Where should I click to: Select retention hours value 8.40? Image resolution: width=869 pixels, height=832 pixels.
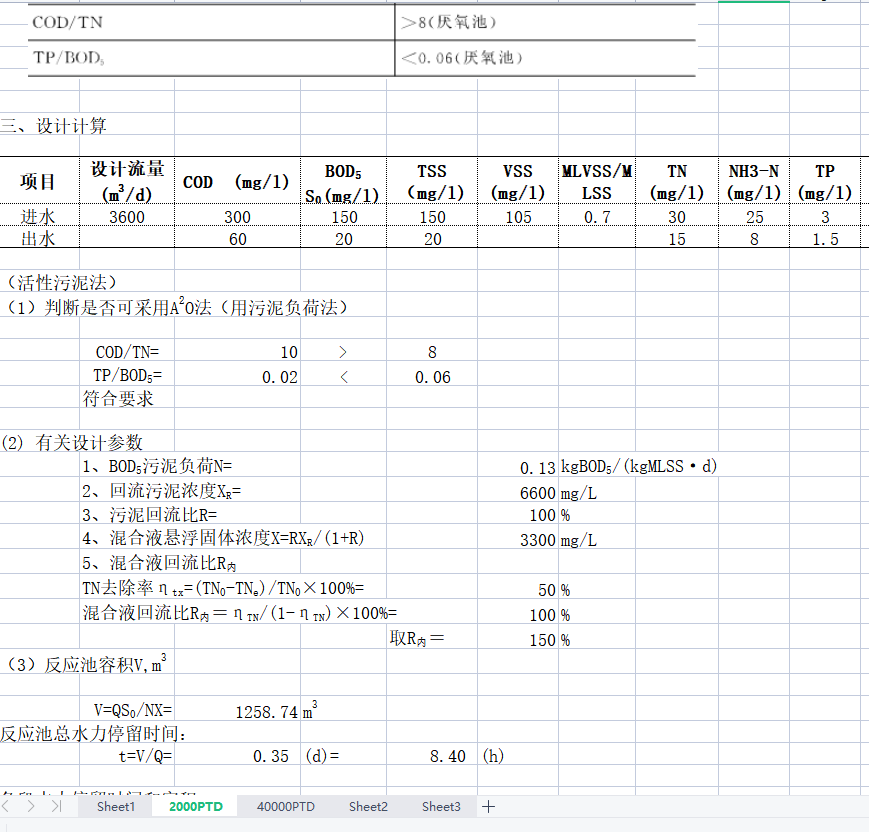(432, 756)
